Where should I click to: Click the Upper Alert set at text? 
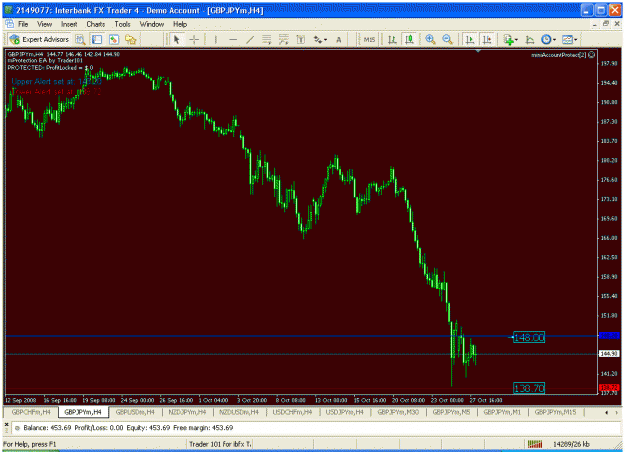(x=56, y=81)
